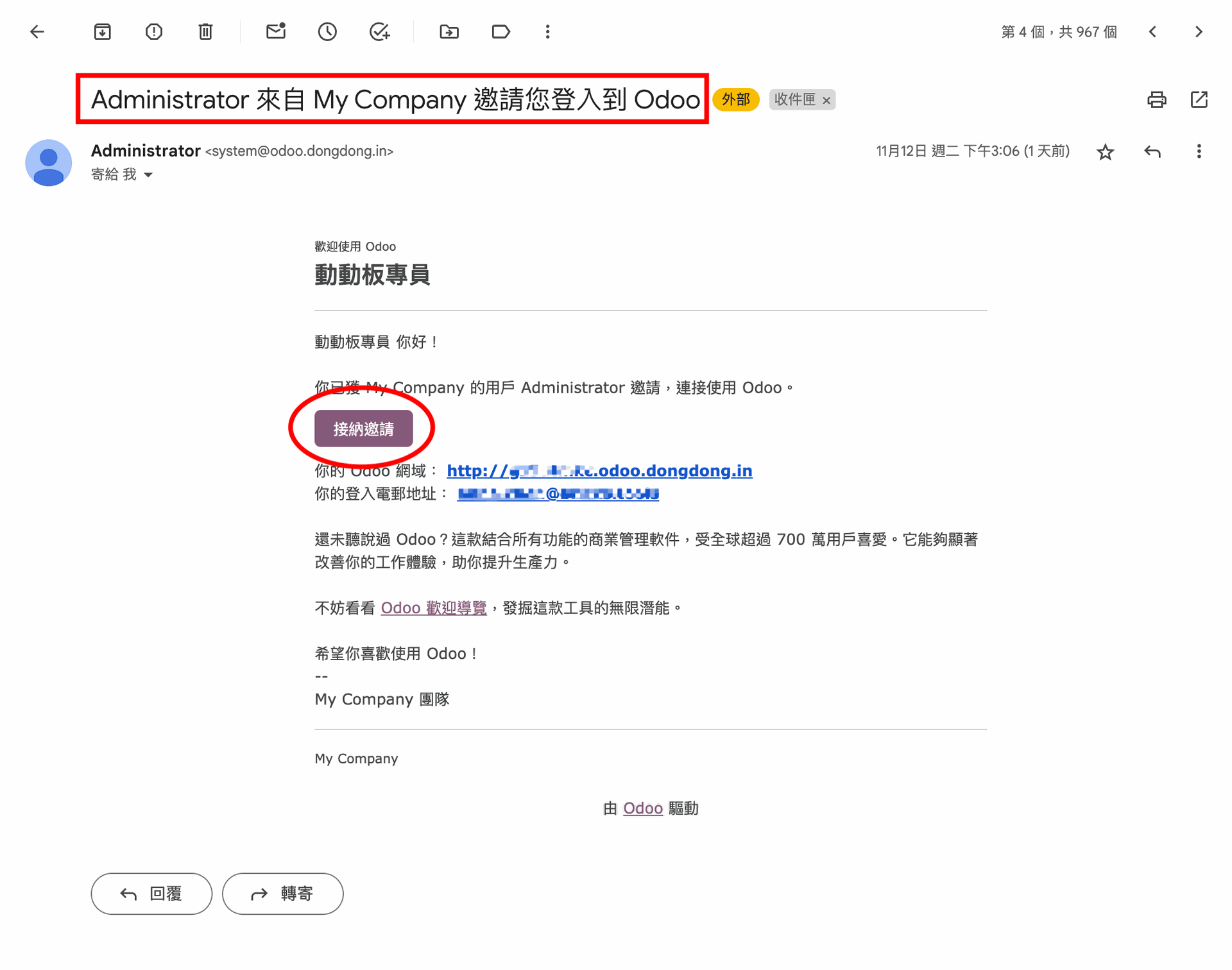This screenshot has height=970, width=1232.
Task: Archive this email
Action: pos(103,31)
